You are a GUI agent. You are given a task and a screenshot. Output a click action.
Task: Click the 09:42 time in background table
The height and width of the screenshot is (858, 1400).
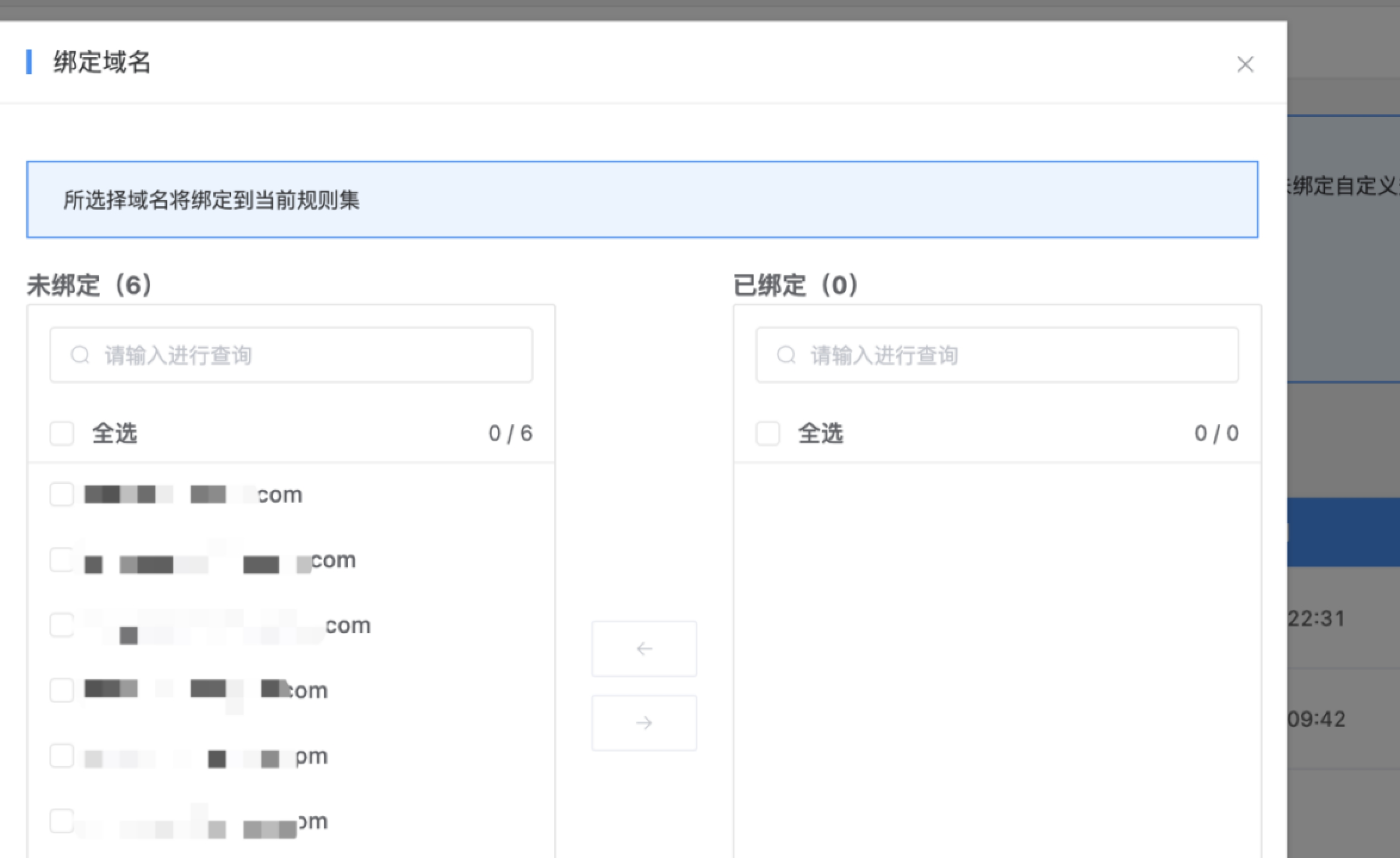[1316, 719]
